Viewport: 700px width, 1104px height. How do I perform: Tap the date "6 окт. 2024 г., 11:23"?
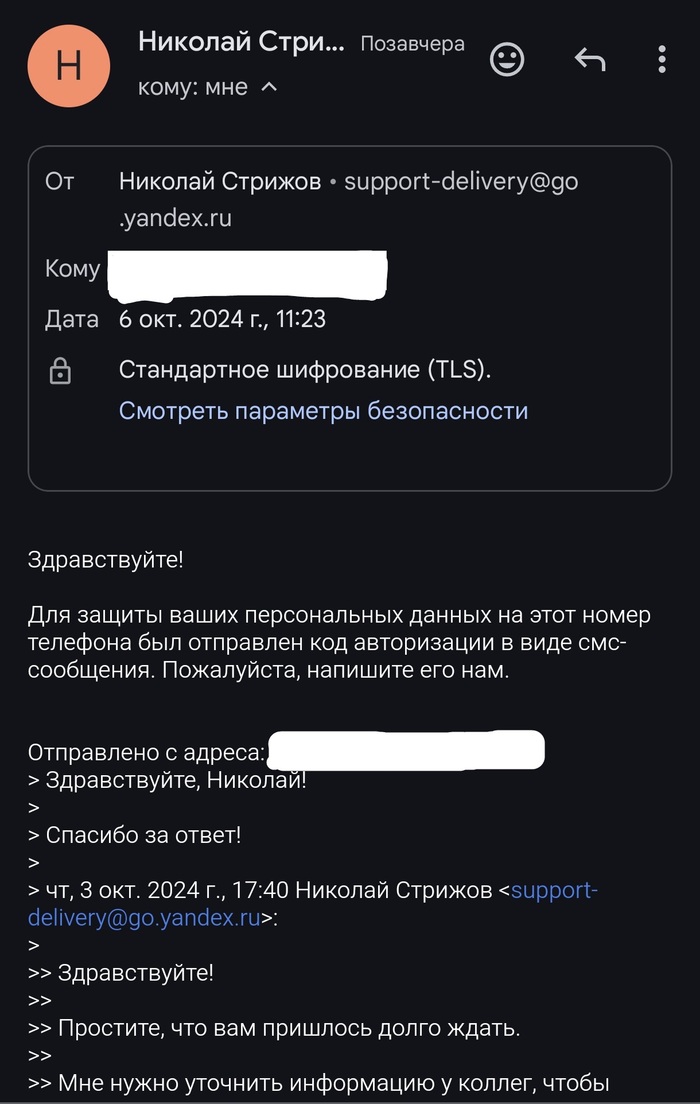click(222, 320)
